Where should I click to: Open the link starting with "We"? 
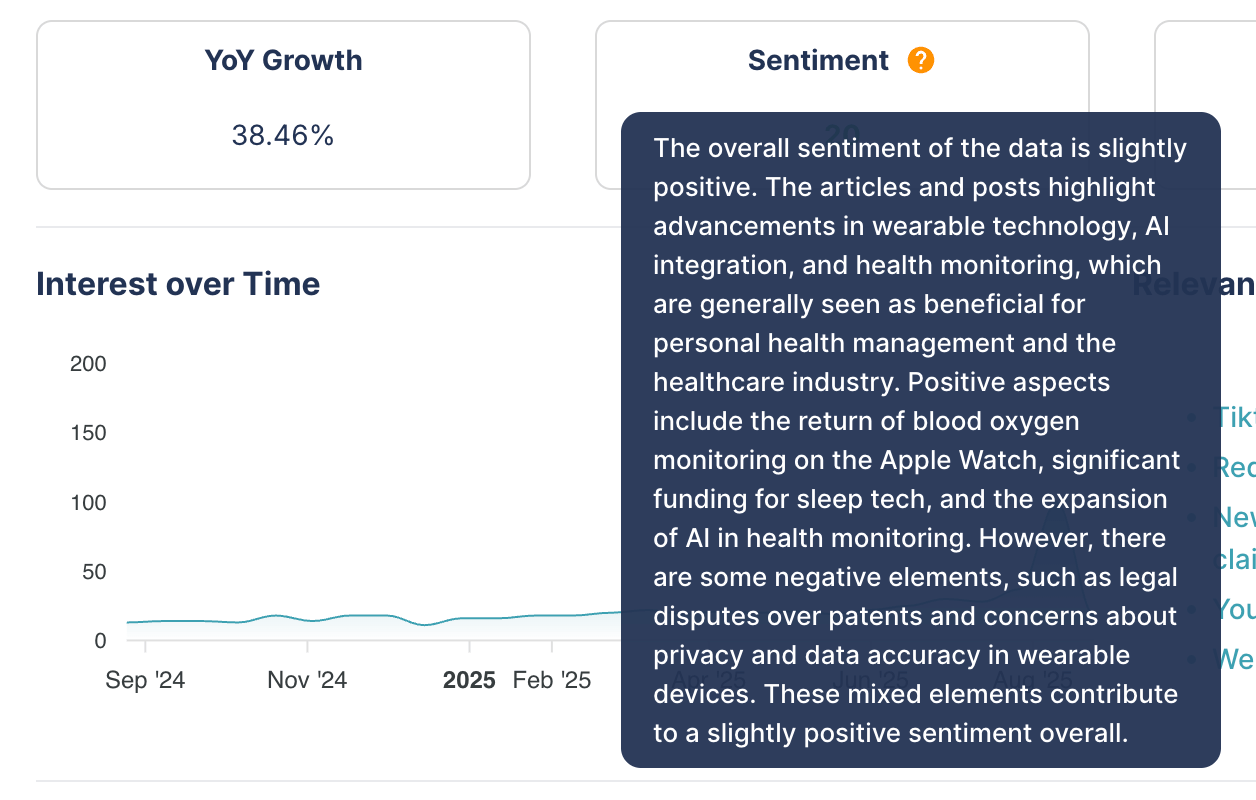tap(1234, 659)
